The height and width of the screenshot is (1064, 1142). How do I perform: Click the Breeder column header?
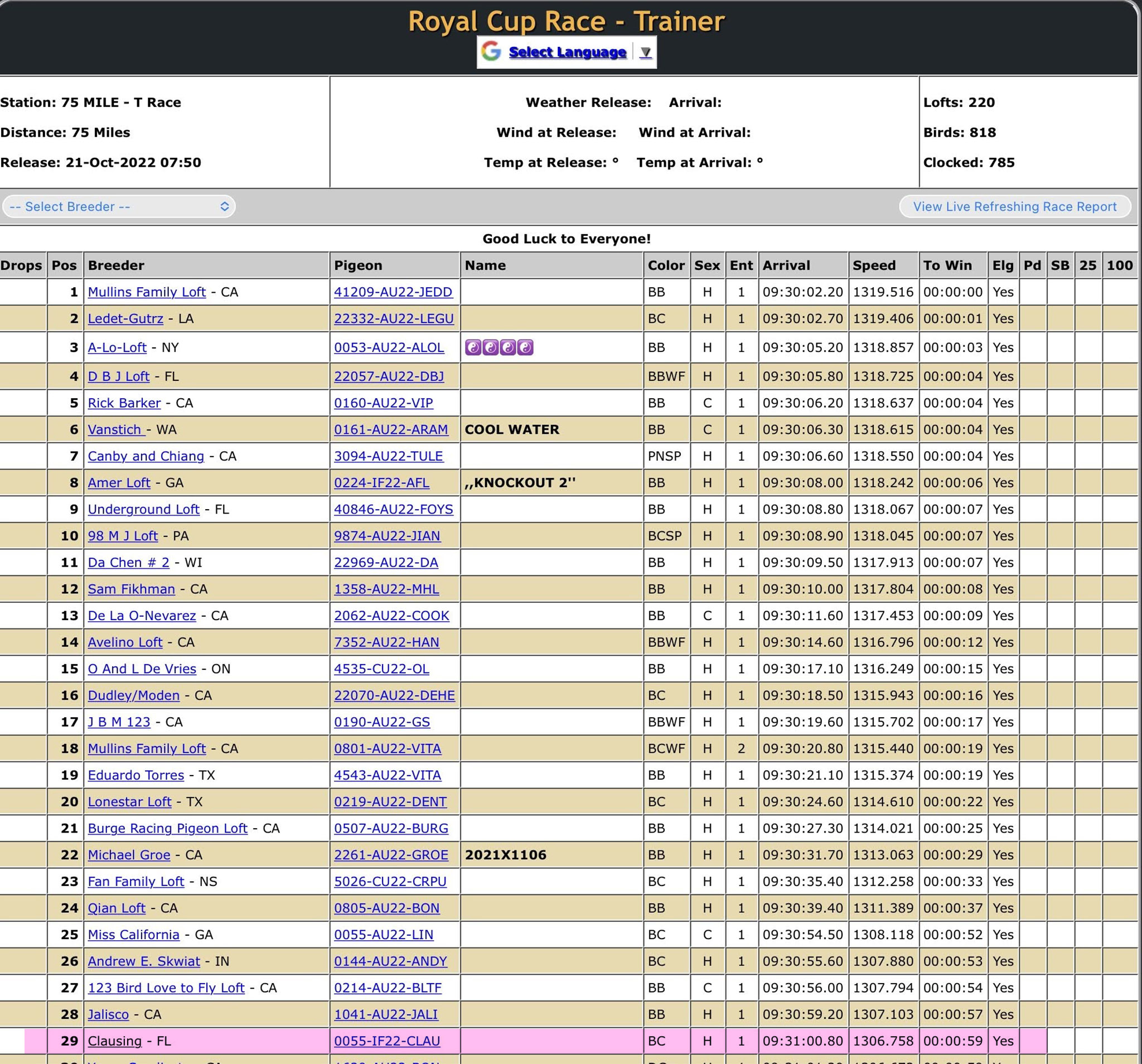[x=207, y=265]
